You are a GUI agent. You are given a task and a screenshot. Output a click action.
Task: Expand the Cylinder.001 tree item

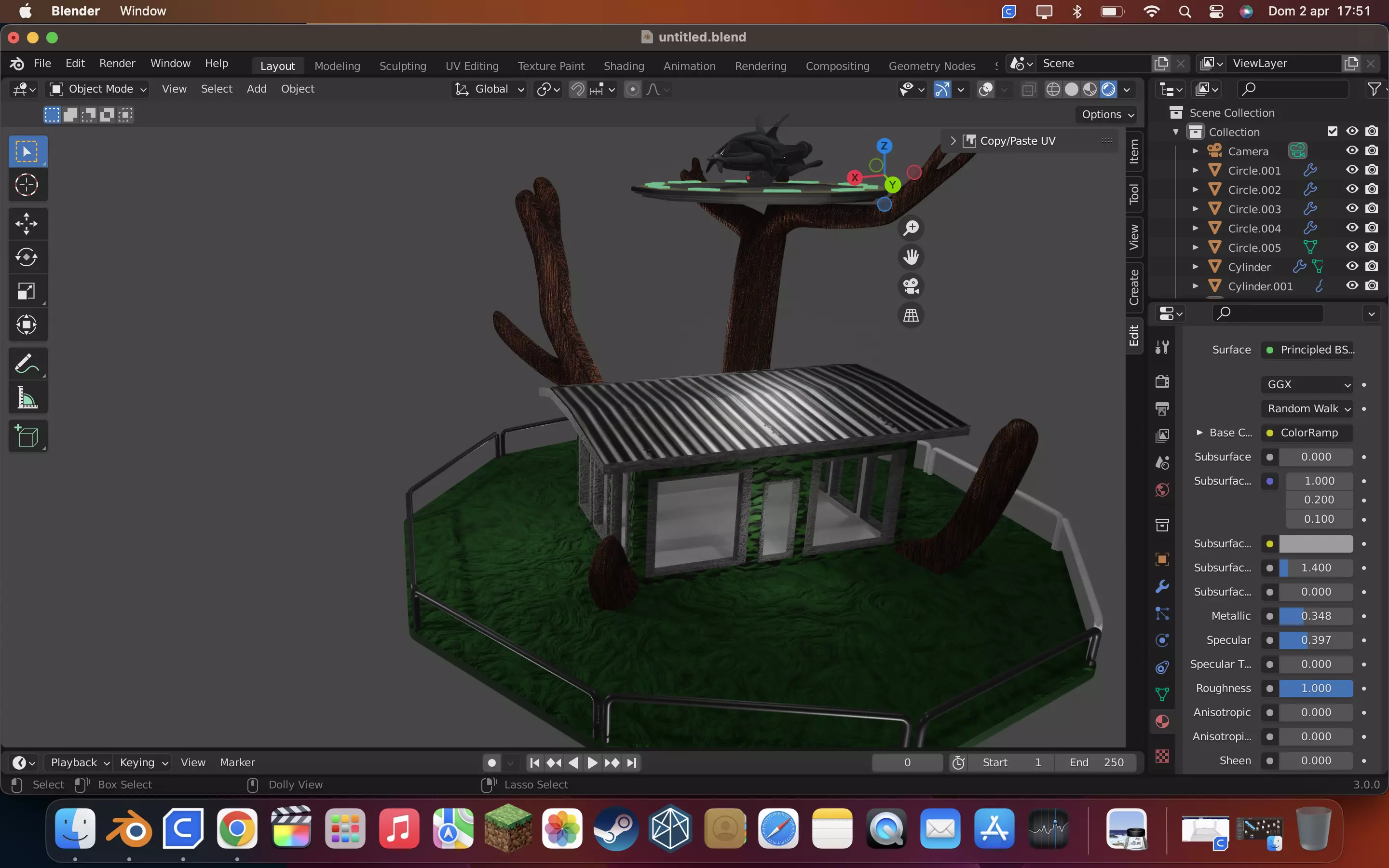pos(1195,286)
